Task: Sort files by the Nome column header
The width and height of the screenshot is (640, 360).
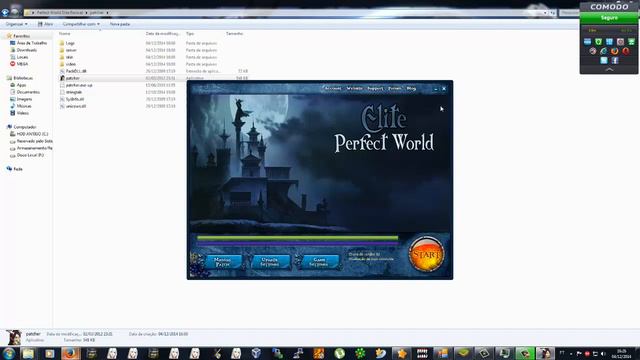Action: (x=64, y=33)
